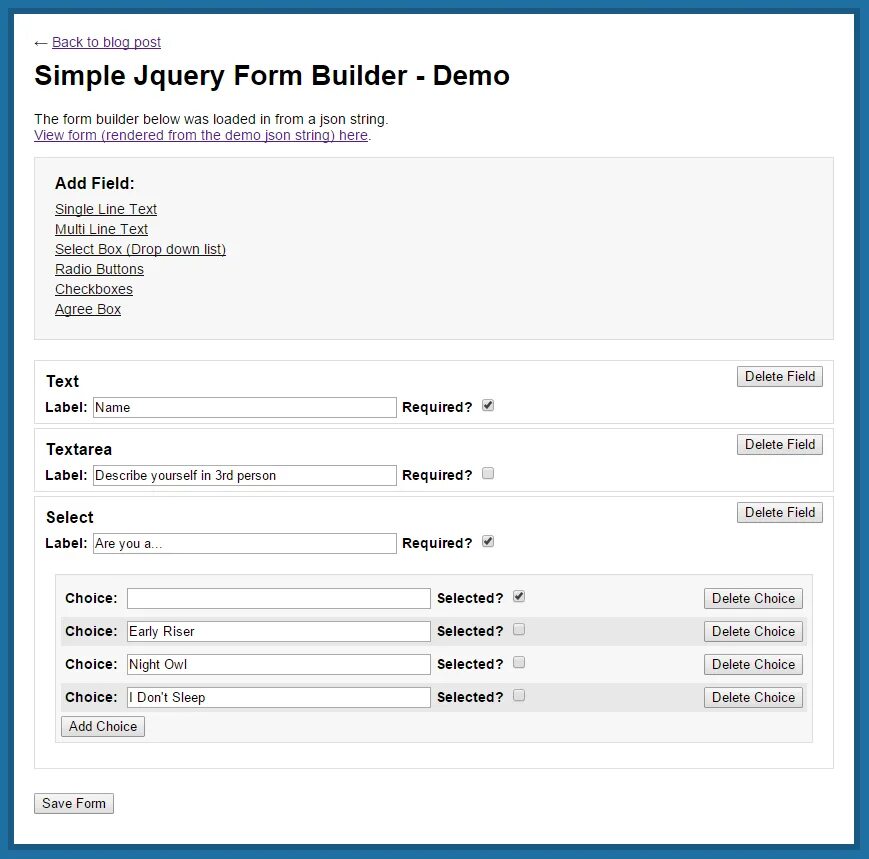The image size is (869, 859).
Task: Add a Checkboxes field
Action: (x=94, y=289)
